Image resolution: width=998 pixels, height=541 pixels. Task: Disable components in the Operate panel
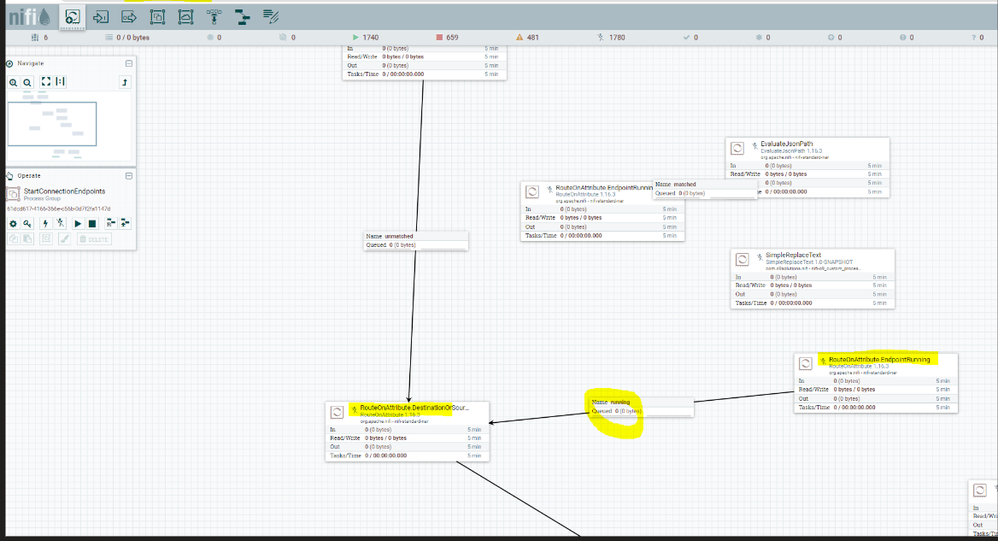60,223
